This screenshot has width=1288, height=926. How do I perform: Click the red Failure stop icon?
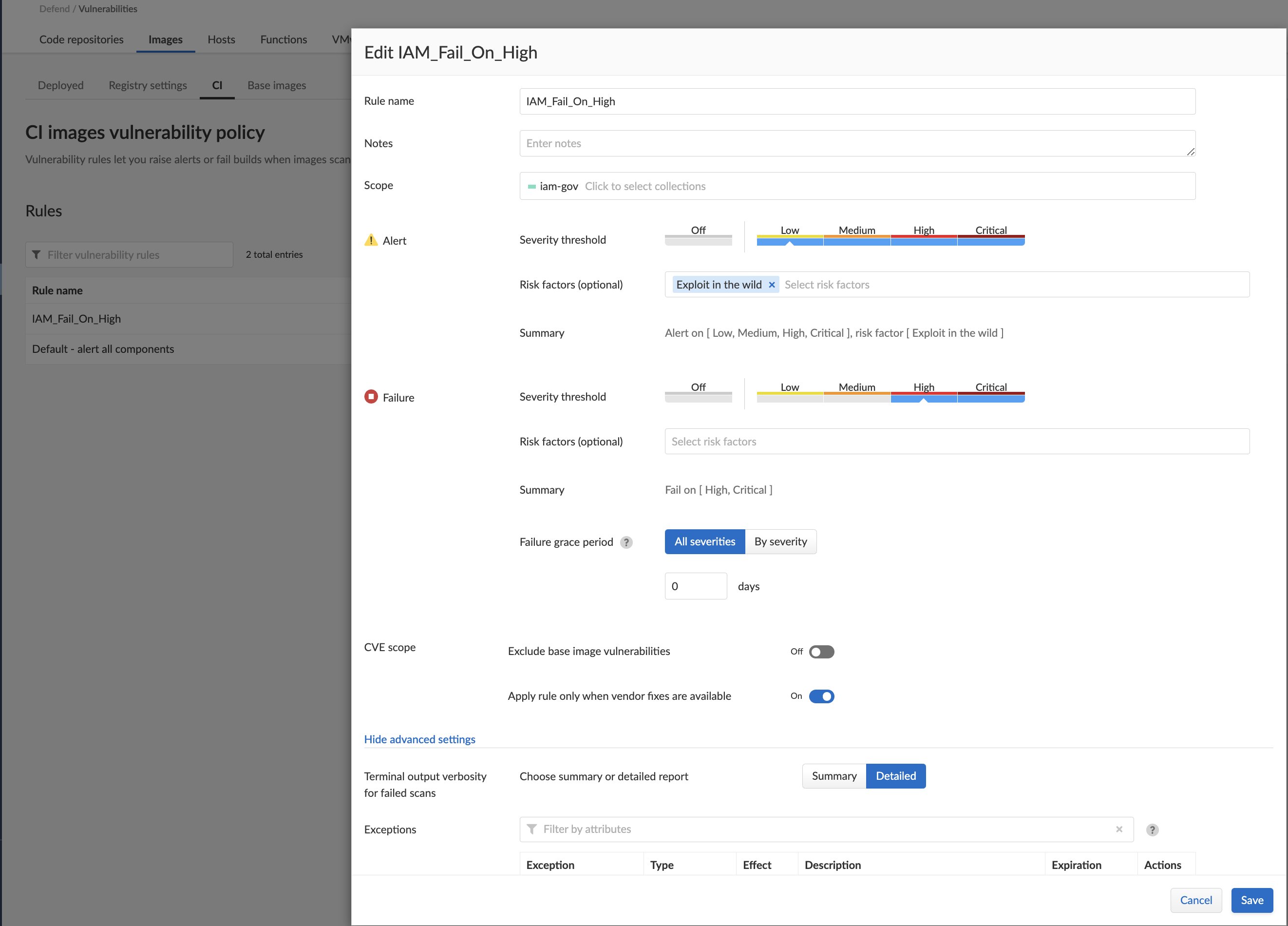point(371,397)
